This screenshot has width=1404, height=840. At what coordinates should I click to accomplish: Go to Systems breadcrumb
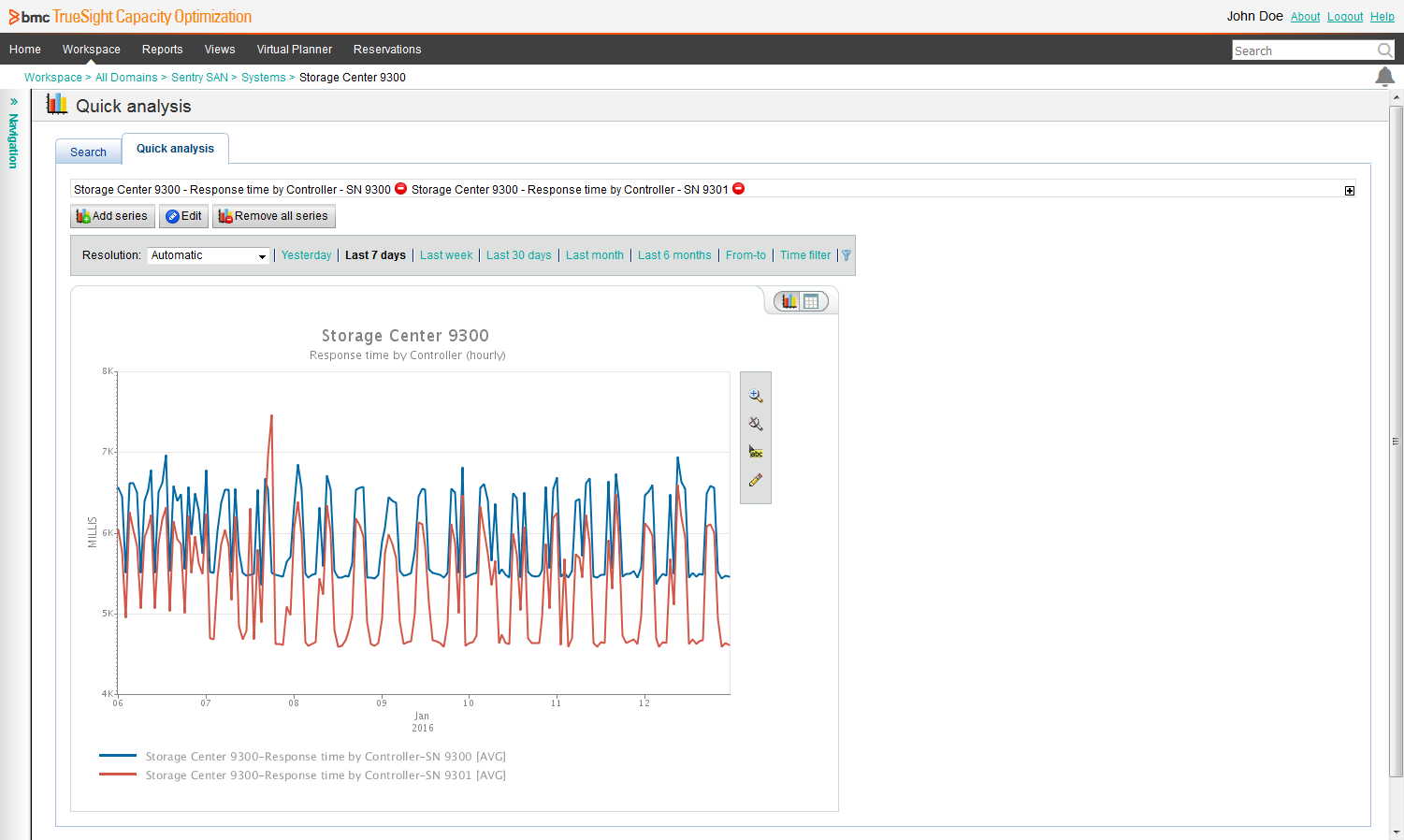pos(264,78)
